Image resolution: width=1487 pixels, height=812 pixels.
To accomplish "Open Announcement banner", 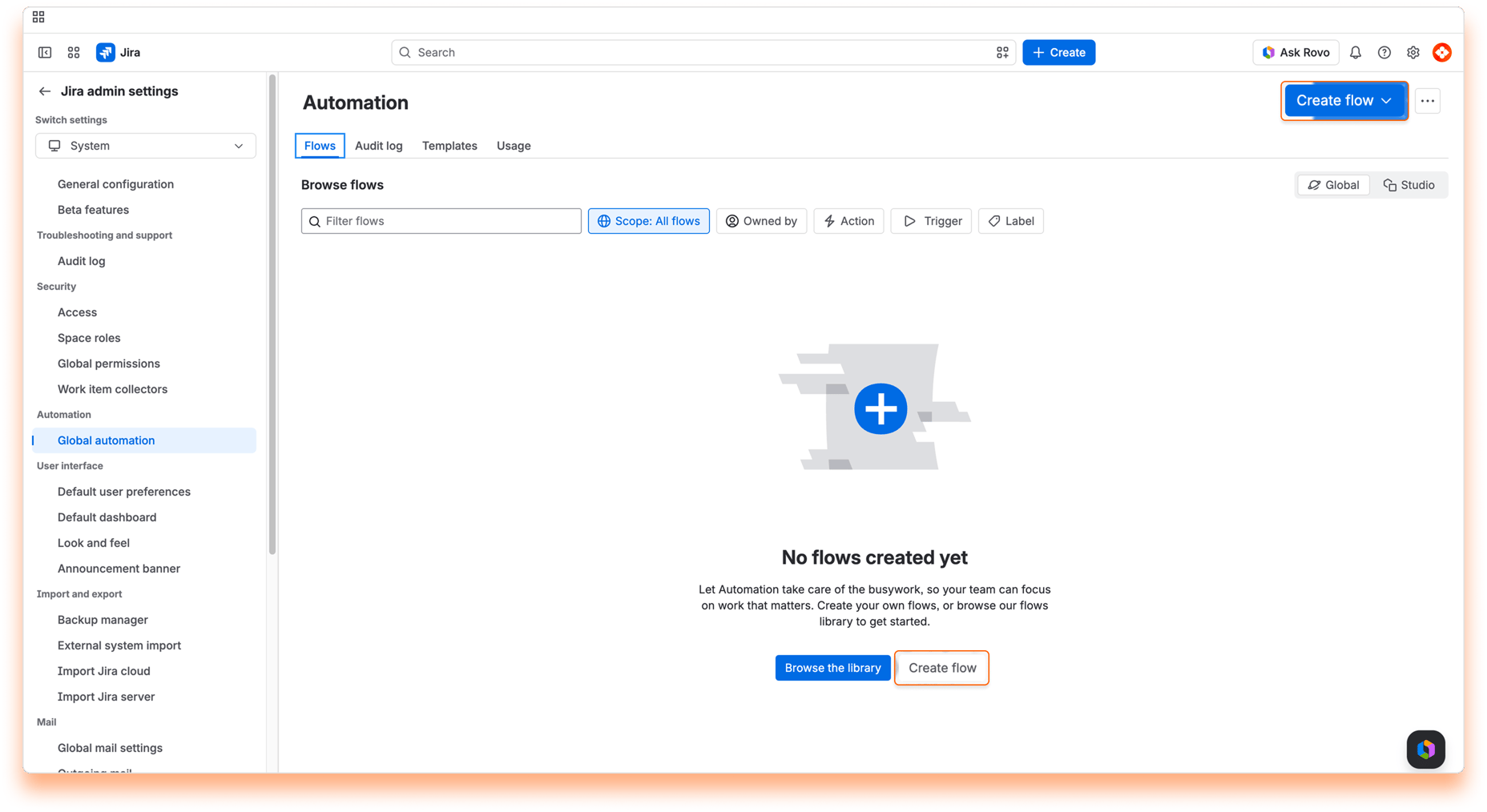I will pos(144,569).
